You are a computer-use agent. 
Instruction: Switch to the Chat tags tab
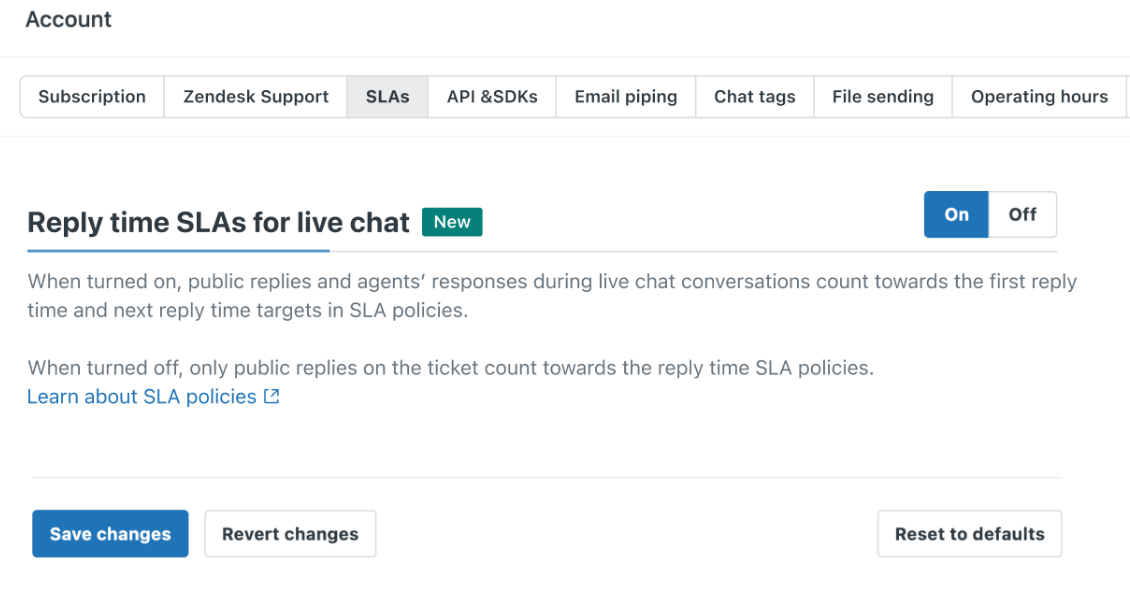[754, 96]
